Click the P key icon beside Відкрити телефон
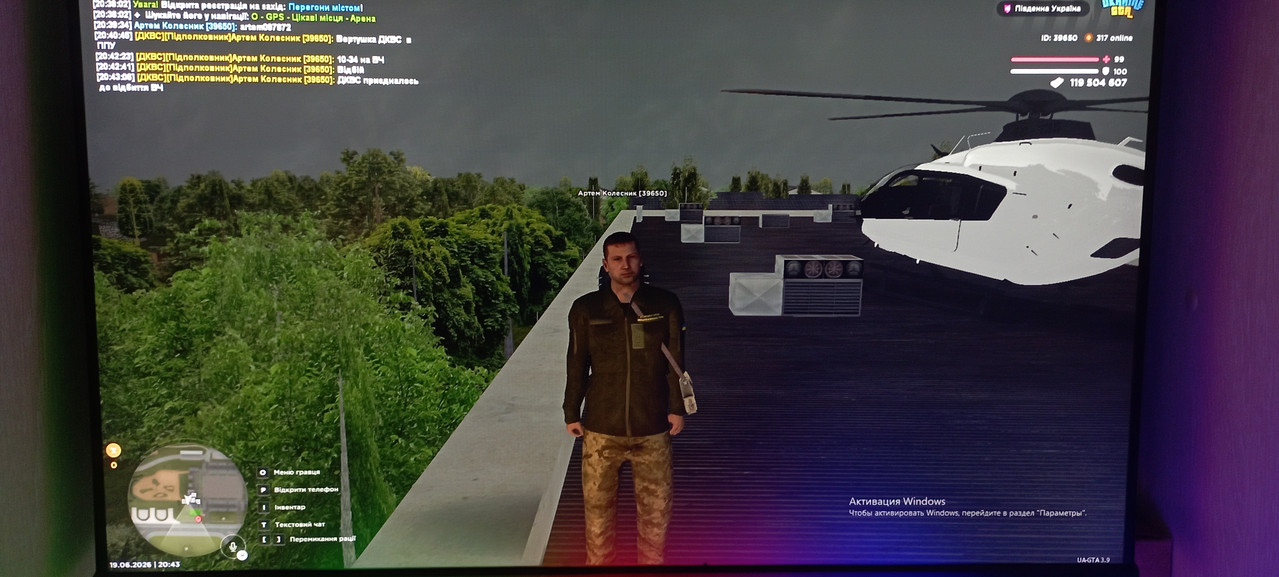 point(263,490)
